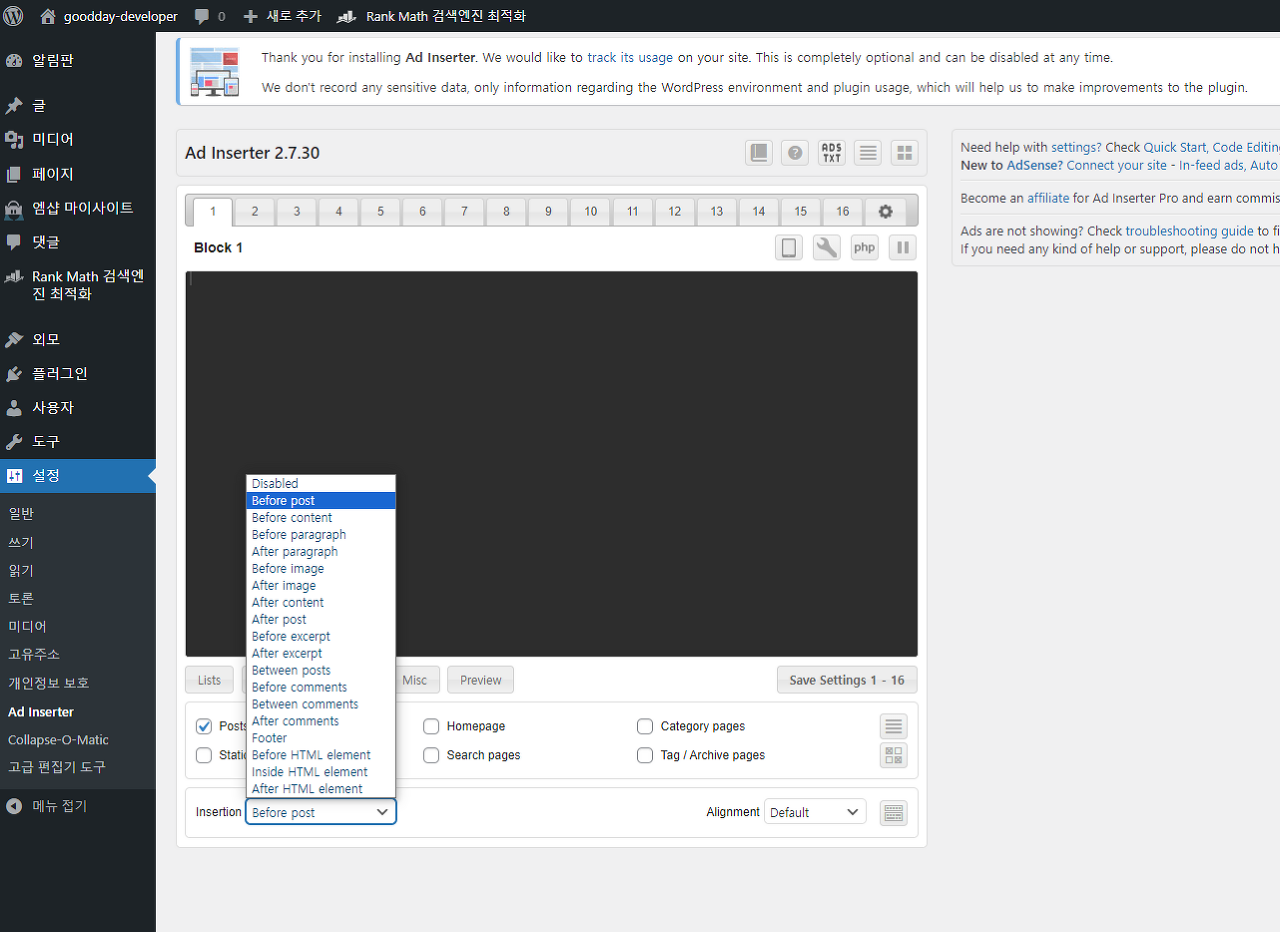Choose After paragraph option
This screenshot has height=932, width=1280.
[321, 552]
